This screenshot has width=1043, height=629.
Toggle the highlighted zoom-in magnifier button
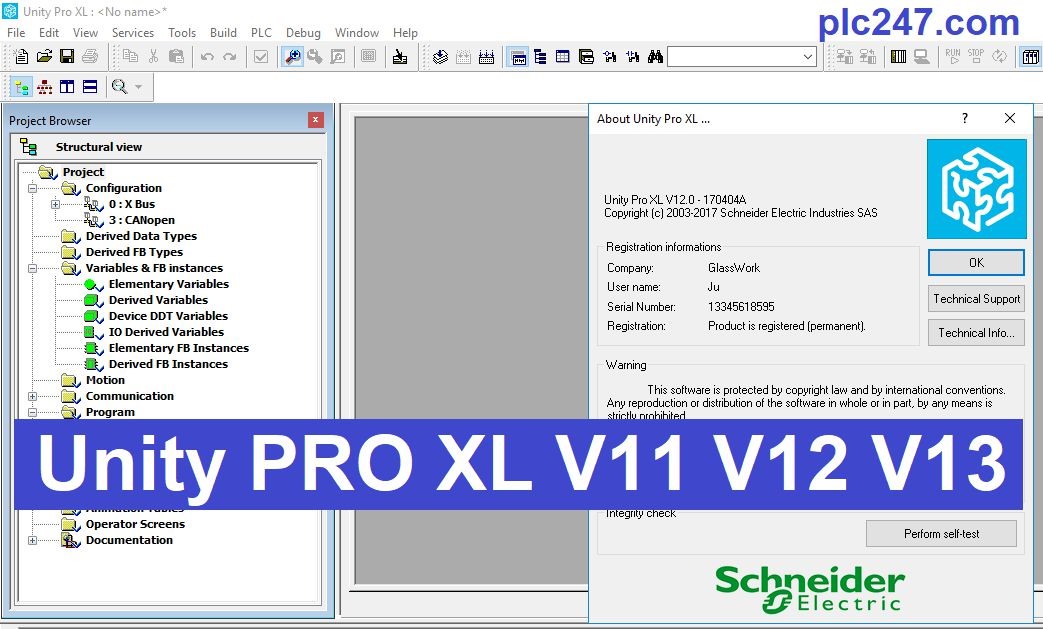coord(293,57)
